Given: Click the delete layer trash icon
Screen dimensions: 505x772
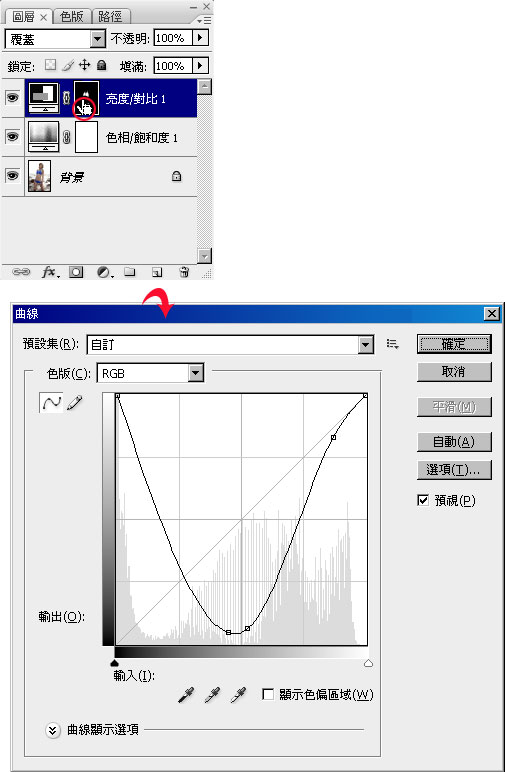Looking at the screenshot, I should pos(184,272).
